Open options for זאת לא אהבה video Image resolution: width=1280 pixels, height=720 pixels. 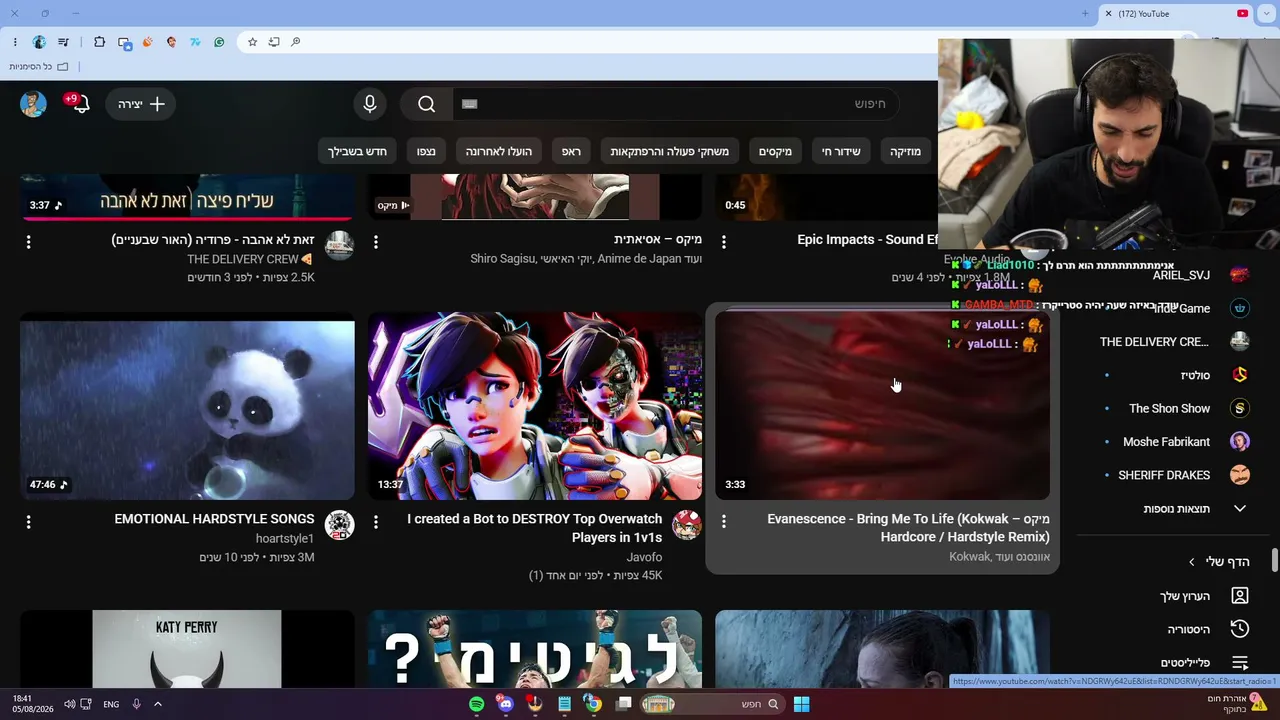click(28, 242)
